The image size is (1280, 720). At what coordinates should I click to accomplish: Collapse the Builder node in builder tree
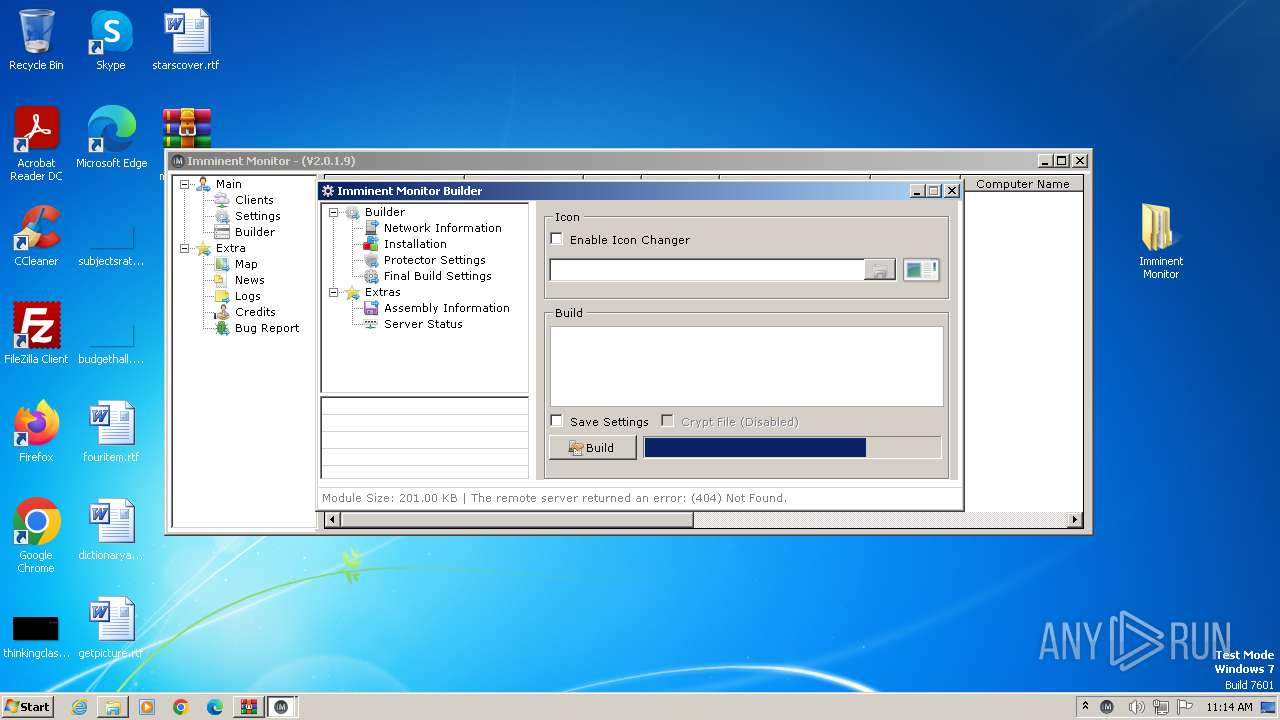pos(334,212)
